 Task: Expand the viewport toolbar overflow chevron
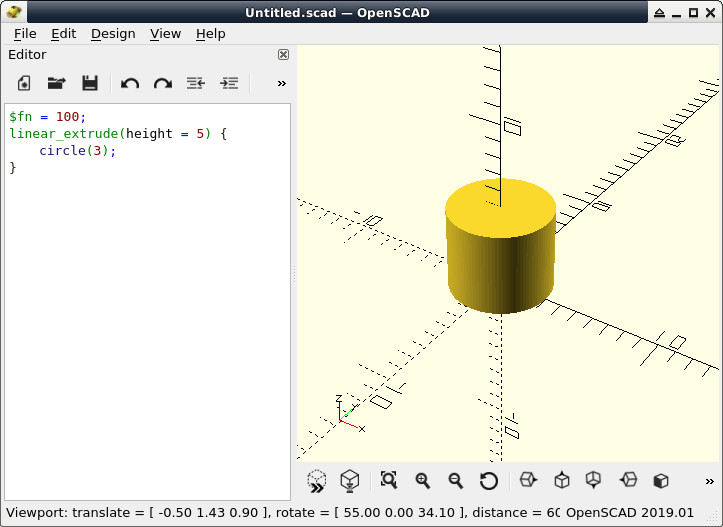[709, 481]
